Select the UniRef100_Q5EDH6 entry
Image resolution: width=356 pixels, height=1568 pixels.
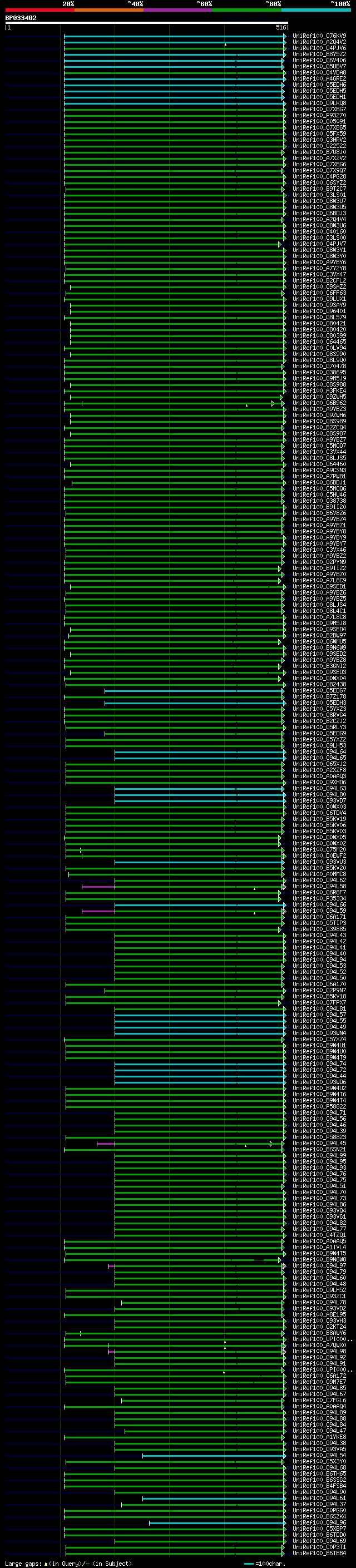click(319, 85)
